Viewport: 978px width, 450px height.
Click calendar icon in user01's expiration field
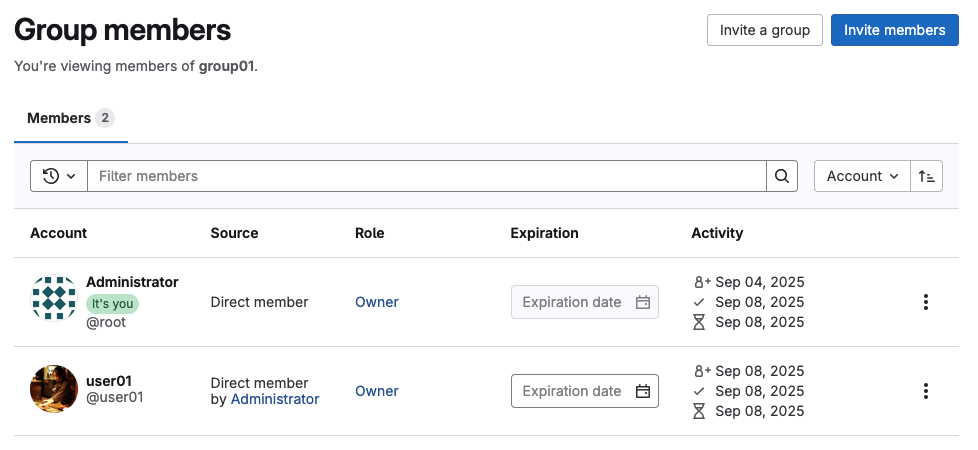click(x=643, y=391)
